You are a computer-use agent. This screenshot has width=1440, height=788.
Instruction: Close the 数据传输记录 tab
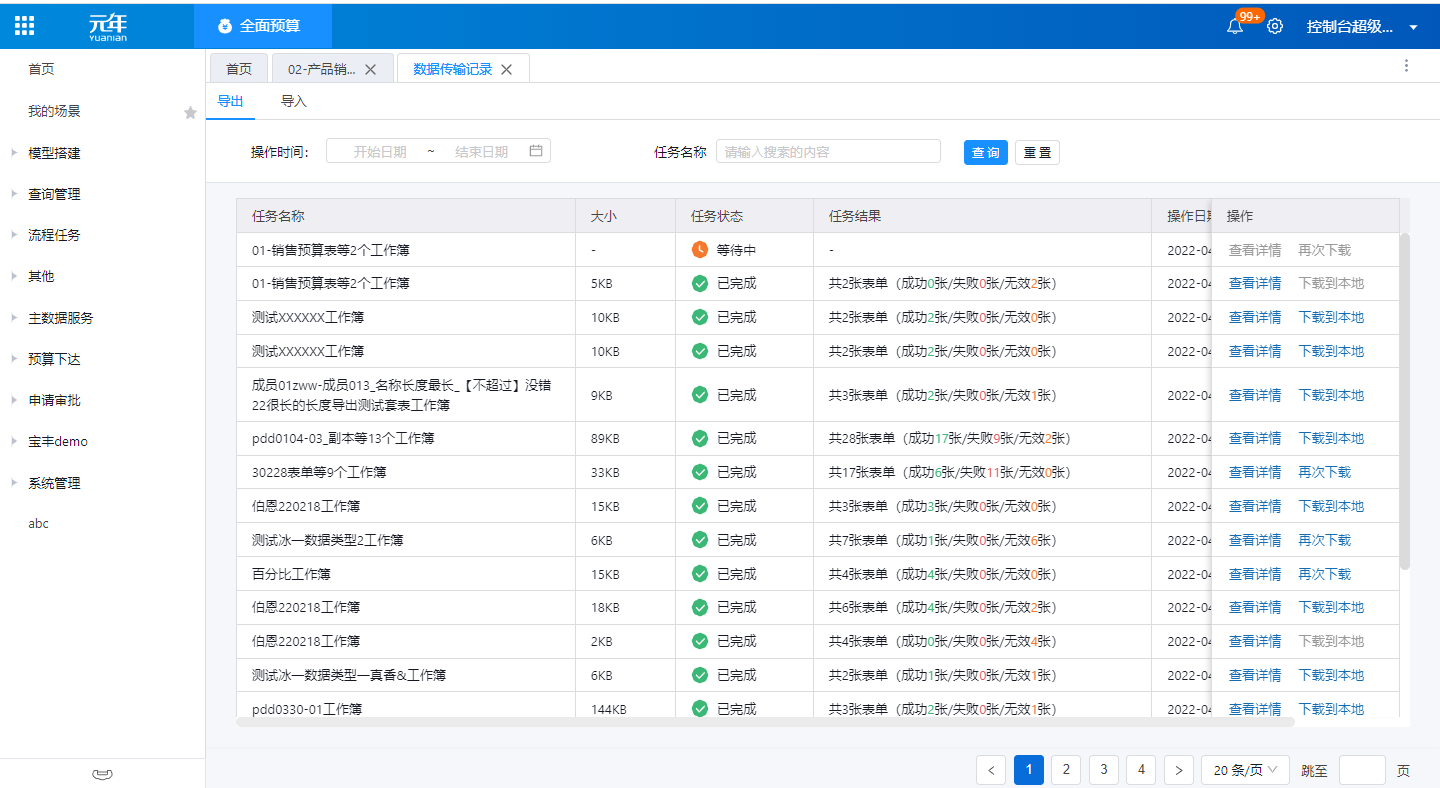coord(507,69)
